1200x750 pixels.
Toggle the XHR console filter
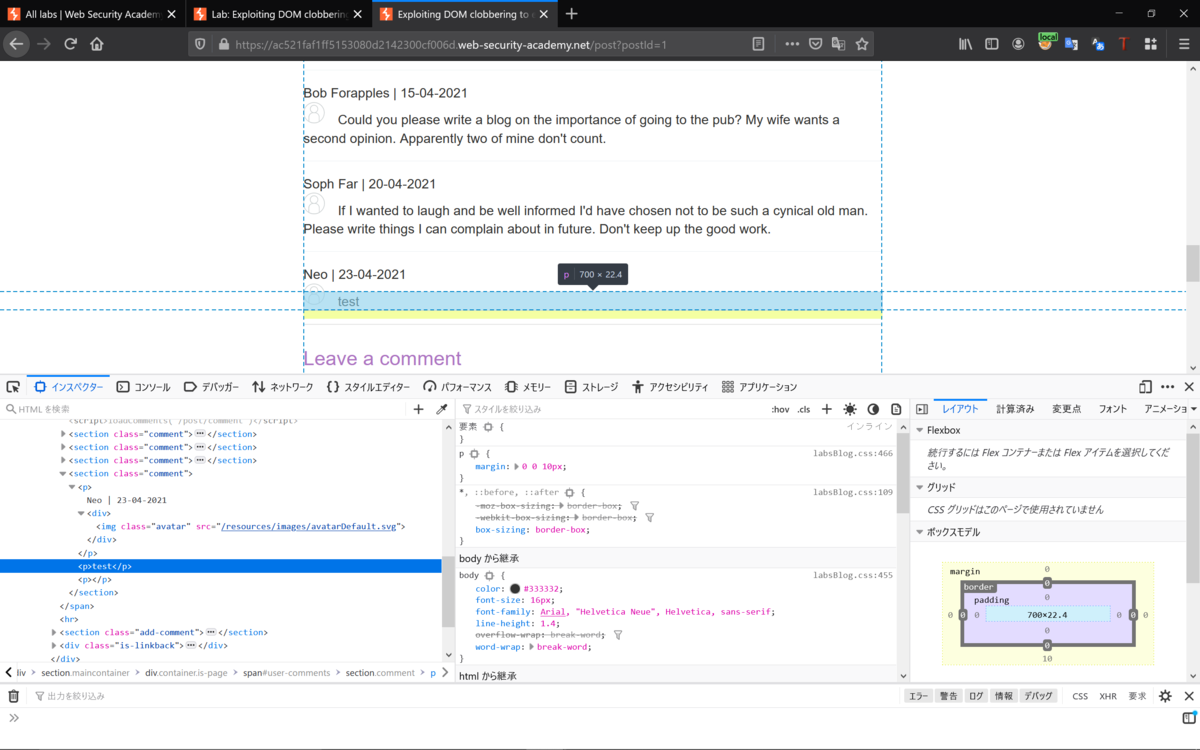[x=1108, y=696]
